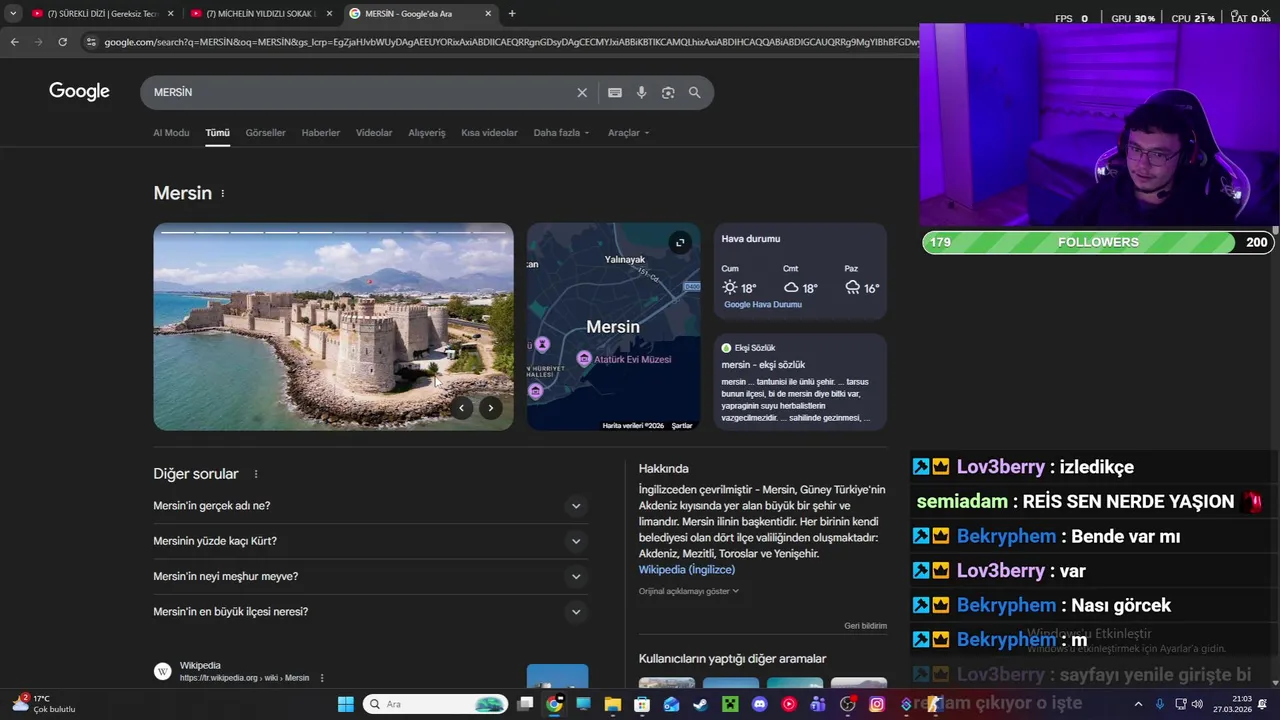Show hidden system tray icons

coord(1138,704)
